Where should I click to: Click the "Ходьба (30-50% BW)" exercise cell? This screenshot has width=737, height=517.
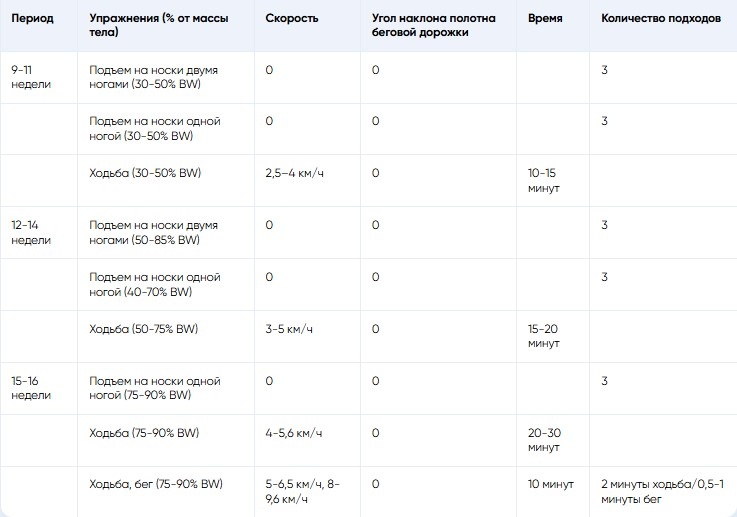click(145, 173)
